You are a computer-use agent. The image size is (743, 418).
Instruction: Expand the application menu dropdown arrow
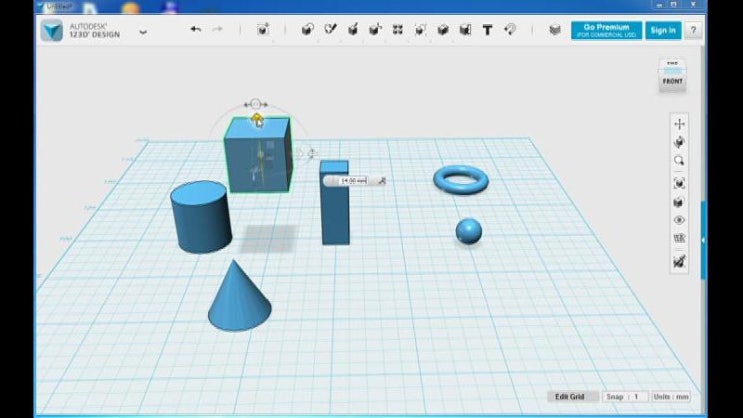143,32
